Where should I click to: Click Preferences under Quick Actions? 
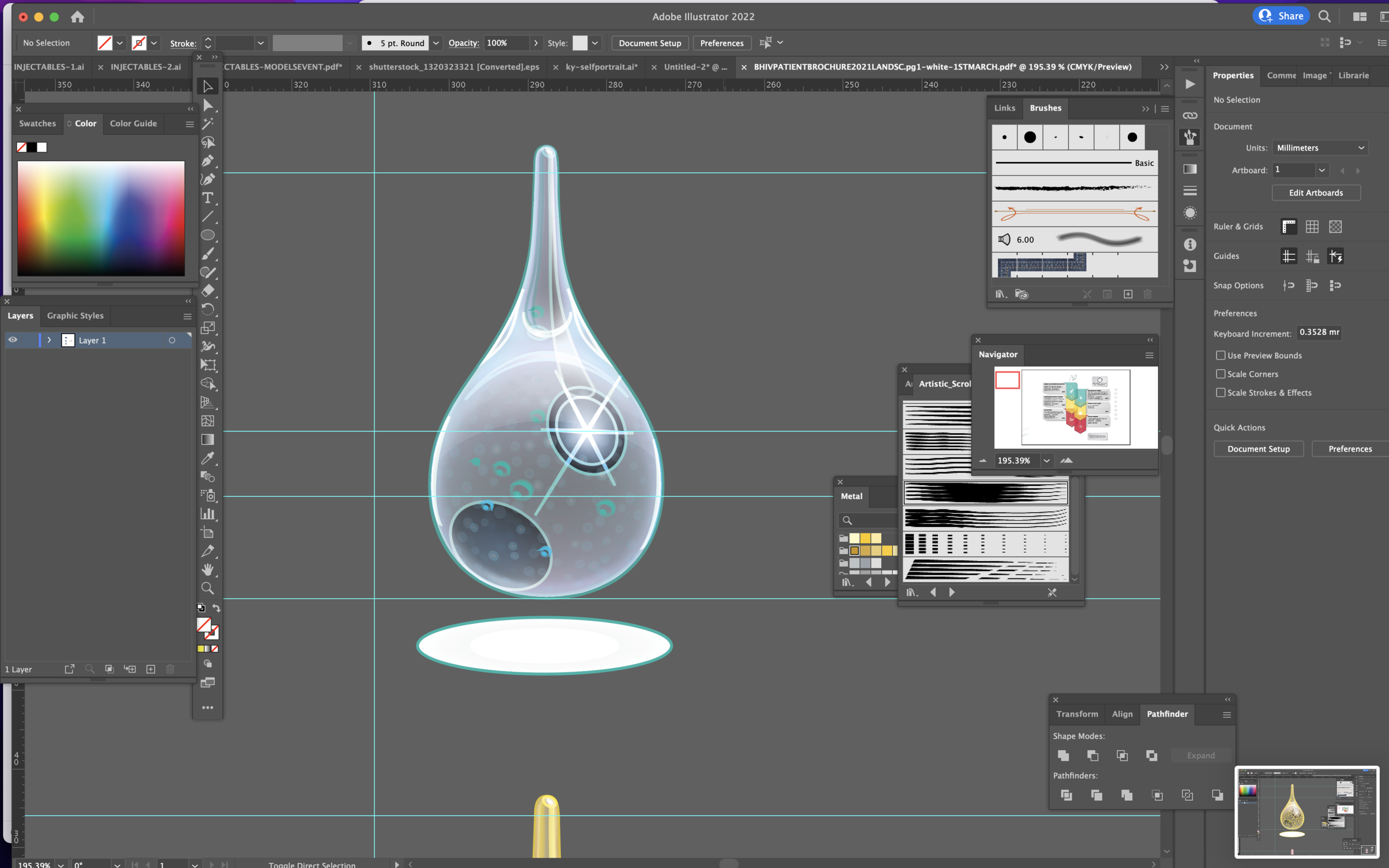point(1350,449)
